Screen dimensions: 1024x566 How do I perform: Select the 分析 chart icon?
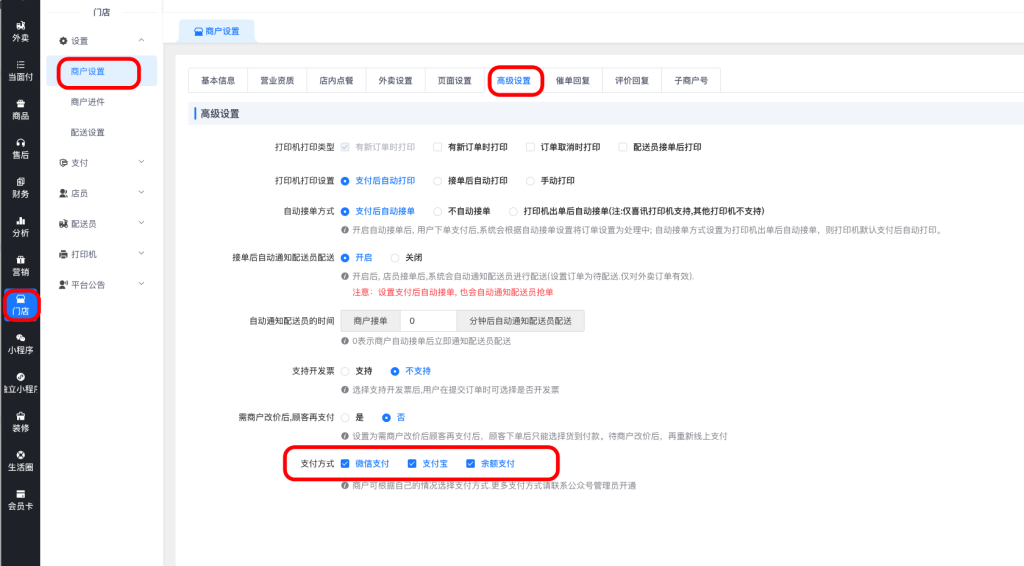pos(20,226)
